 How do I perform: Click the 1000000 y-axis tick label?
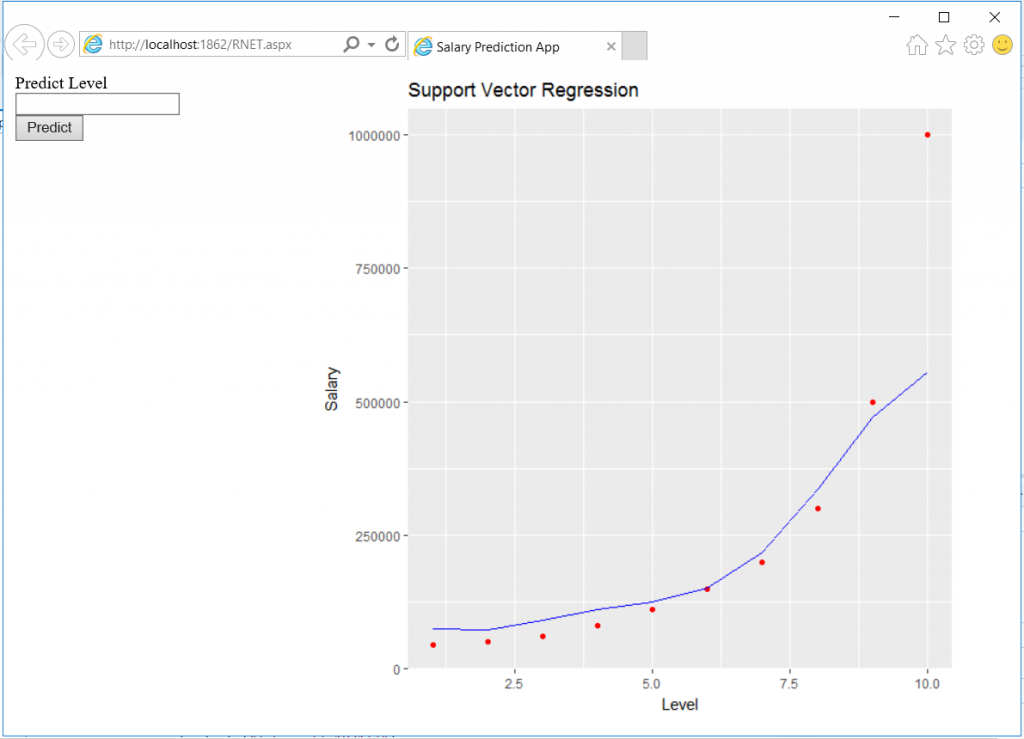[374, 136]
